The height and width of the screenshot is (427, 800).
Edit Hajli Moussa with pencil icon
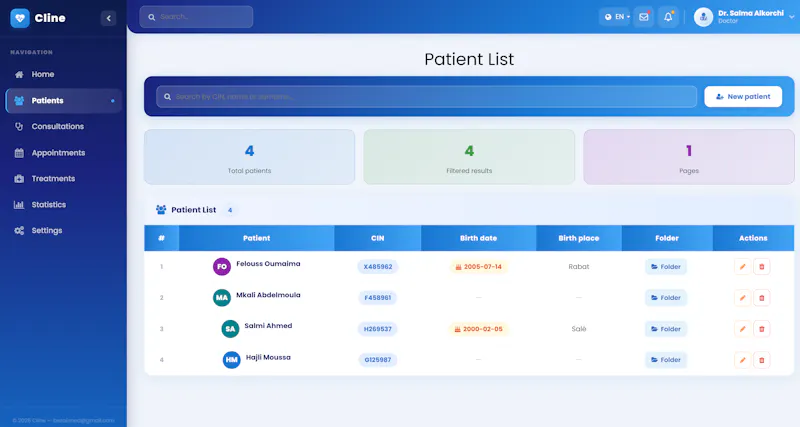(742, 360)
